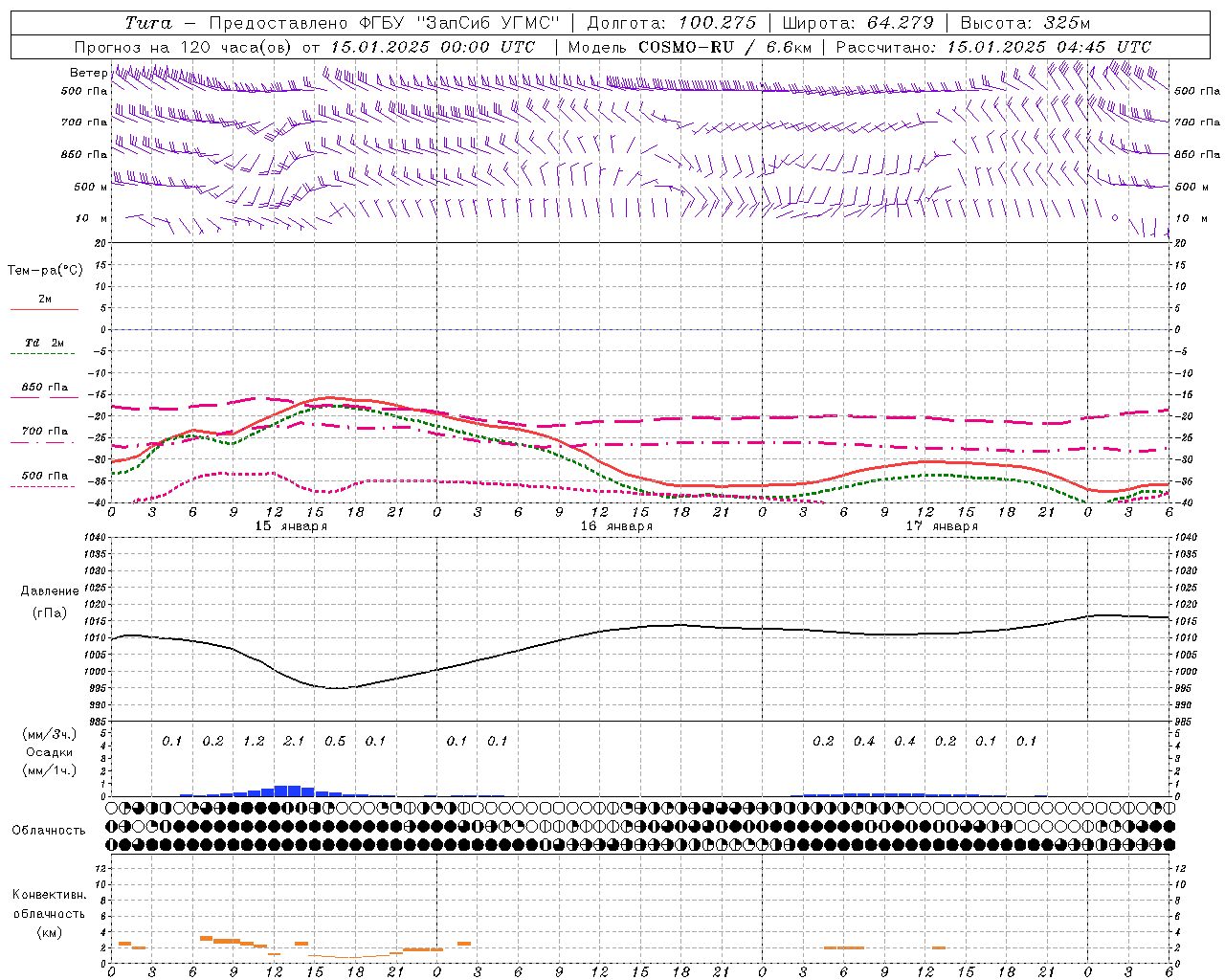Click the "15 января" date label
Image resolution: width=1225 pixels, height=980 pixels.
(291, 526)
